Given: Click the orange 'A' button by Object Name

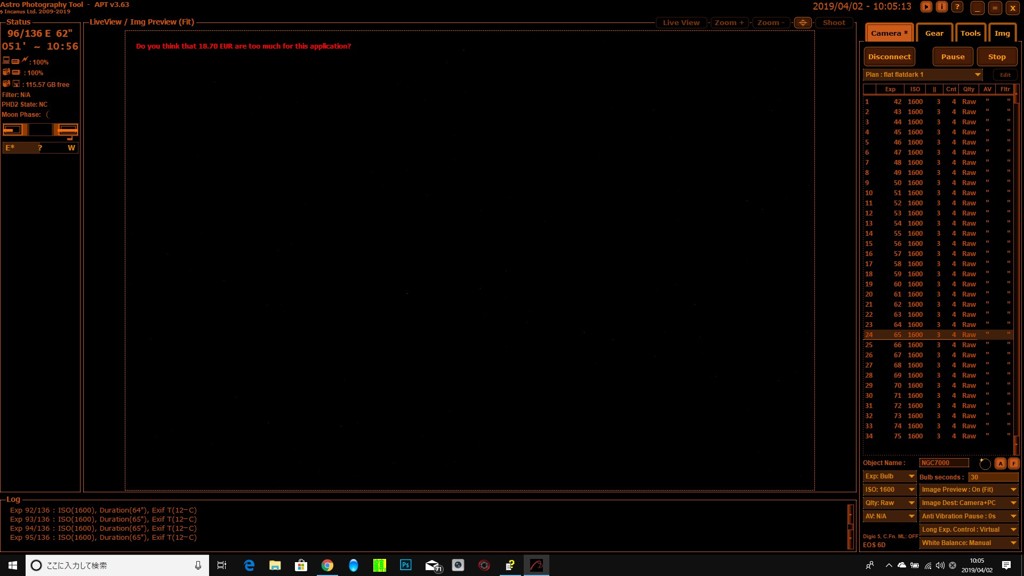Looking at the screenshot, I should click(1000, 463).
